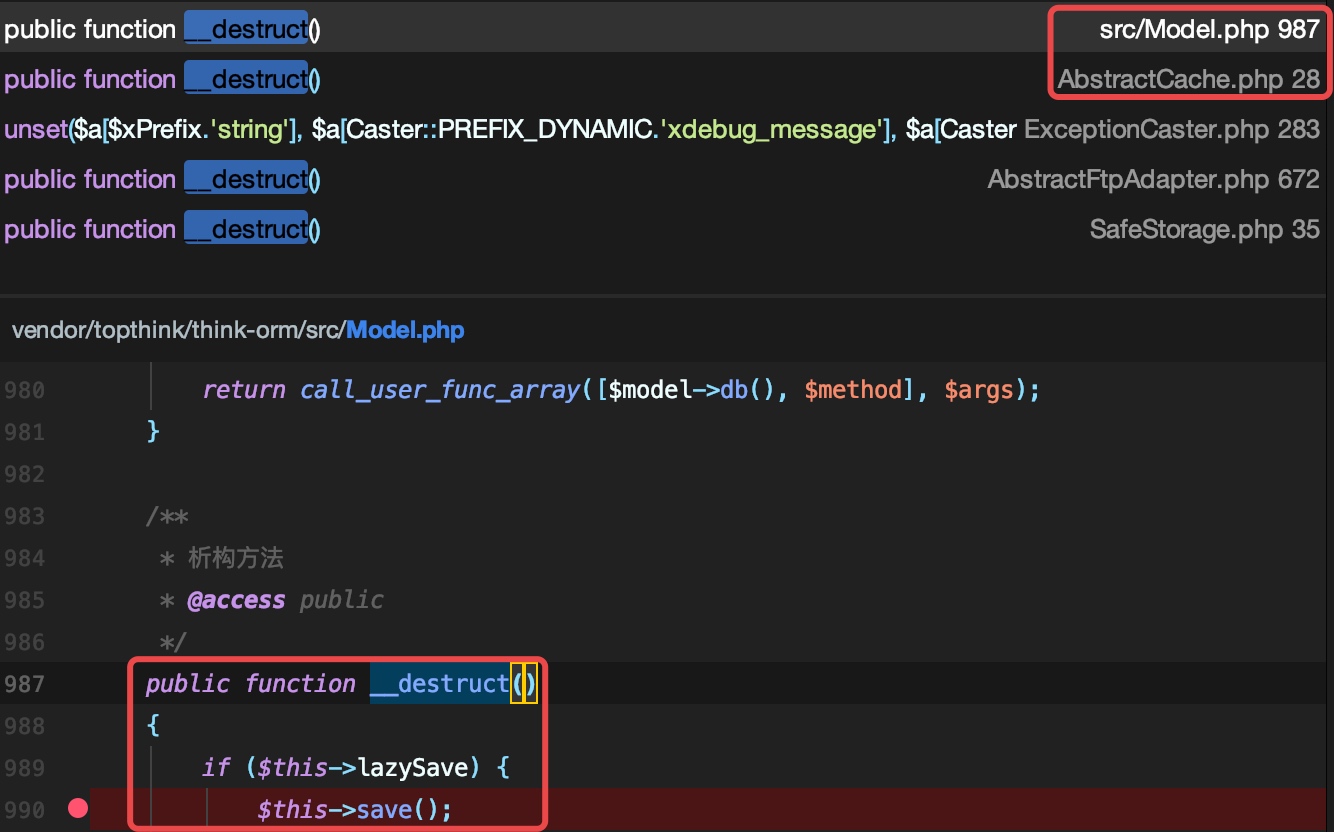Click 'xdebug_message' string in the results
Image resolution: width=1334 pixels, height=832 pixels.
click(774, 129)
